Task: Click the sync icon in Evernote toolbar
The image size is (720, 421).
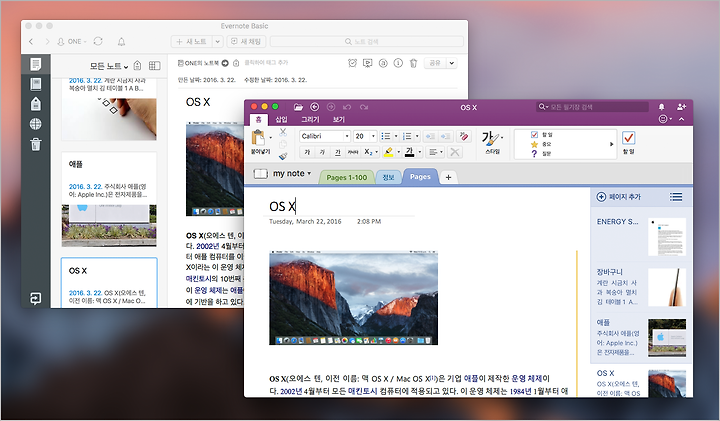Action: tap(98, 41)
